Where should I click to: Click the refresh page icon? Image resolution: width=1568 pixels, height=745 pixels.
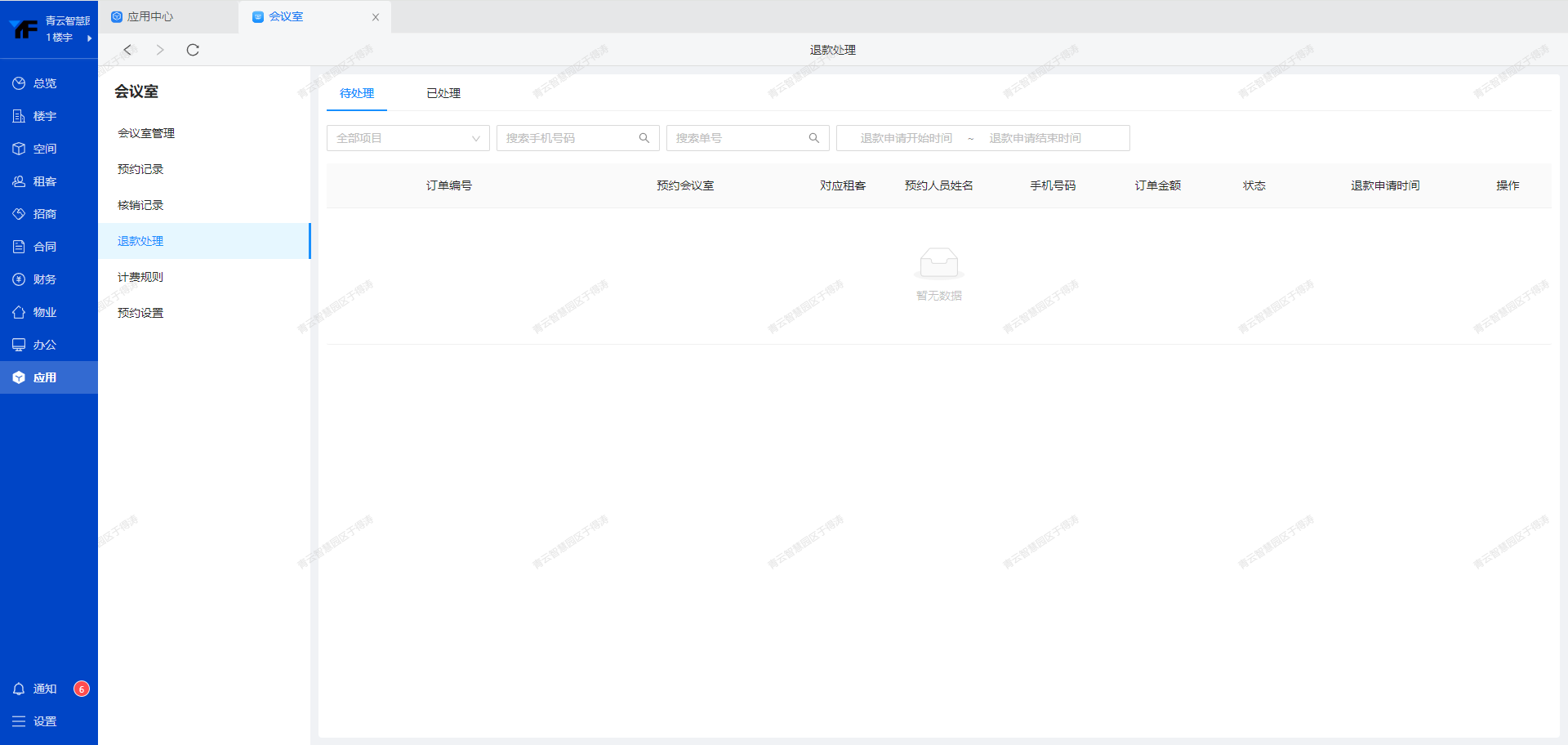tap(193, 50)
